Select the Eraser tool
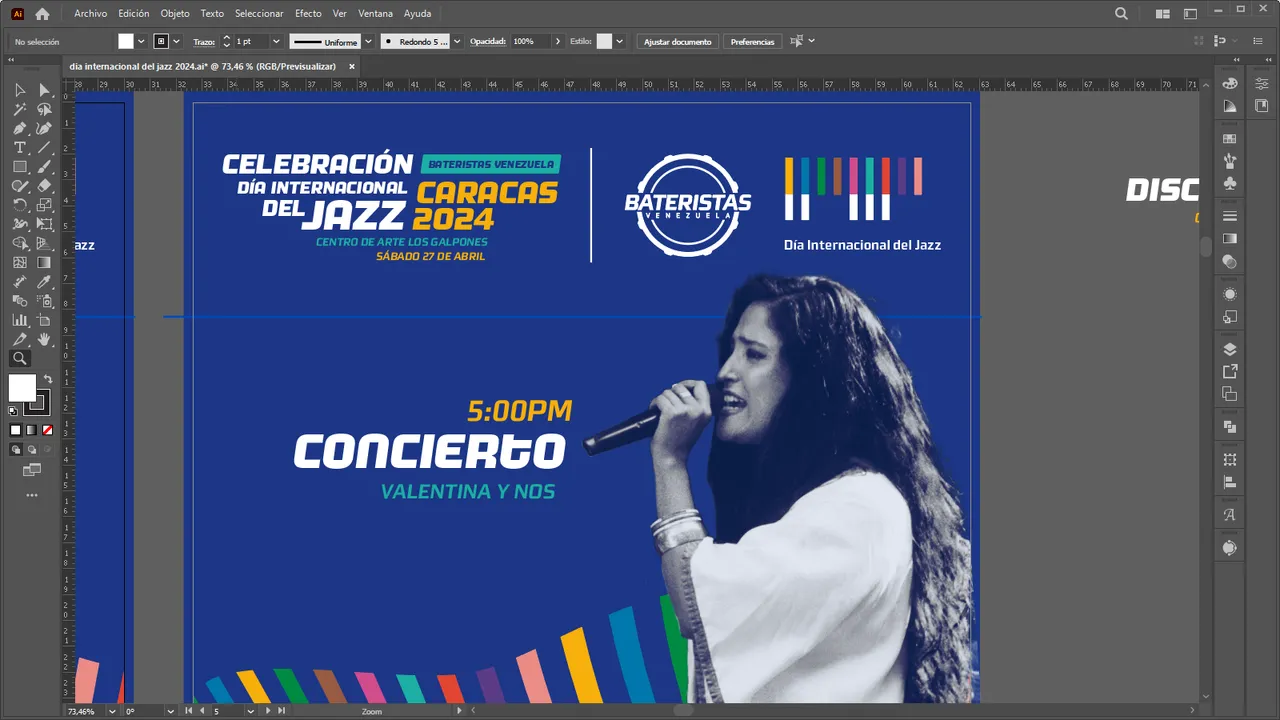The width and height of the screenshot is (1280, 720). (x=44, y=186)
